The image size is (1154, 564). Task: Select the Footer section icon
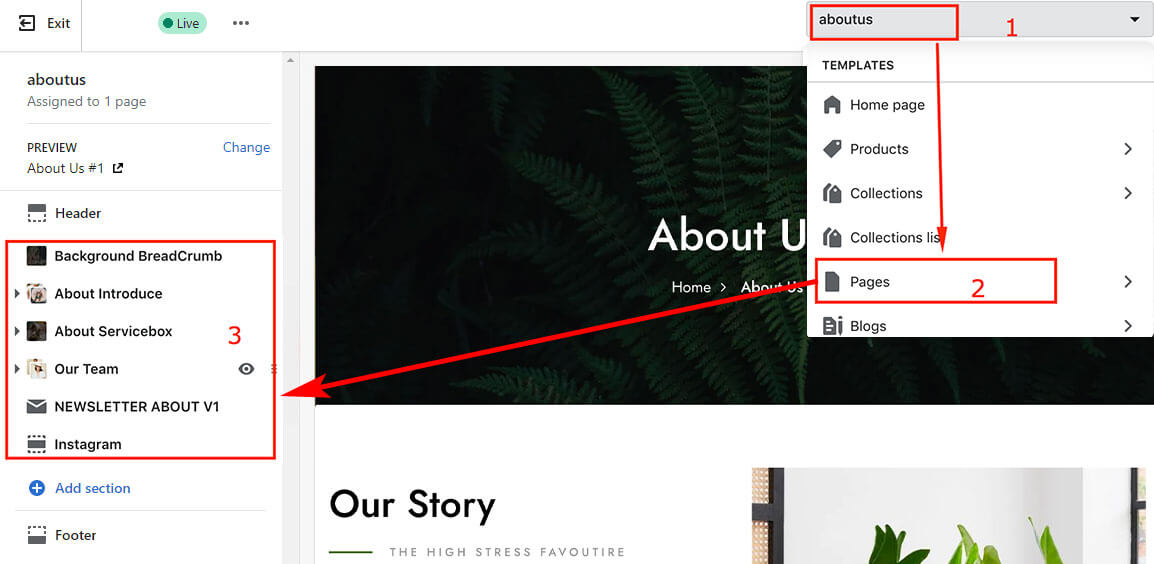(36, 535)
